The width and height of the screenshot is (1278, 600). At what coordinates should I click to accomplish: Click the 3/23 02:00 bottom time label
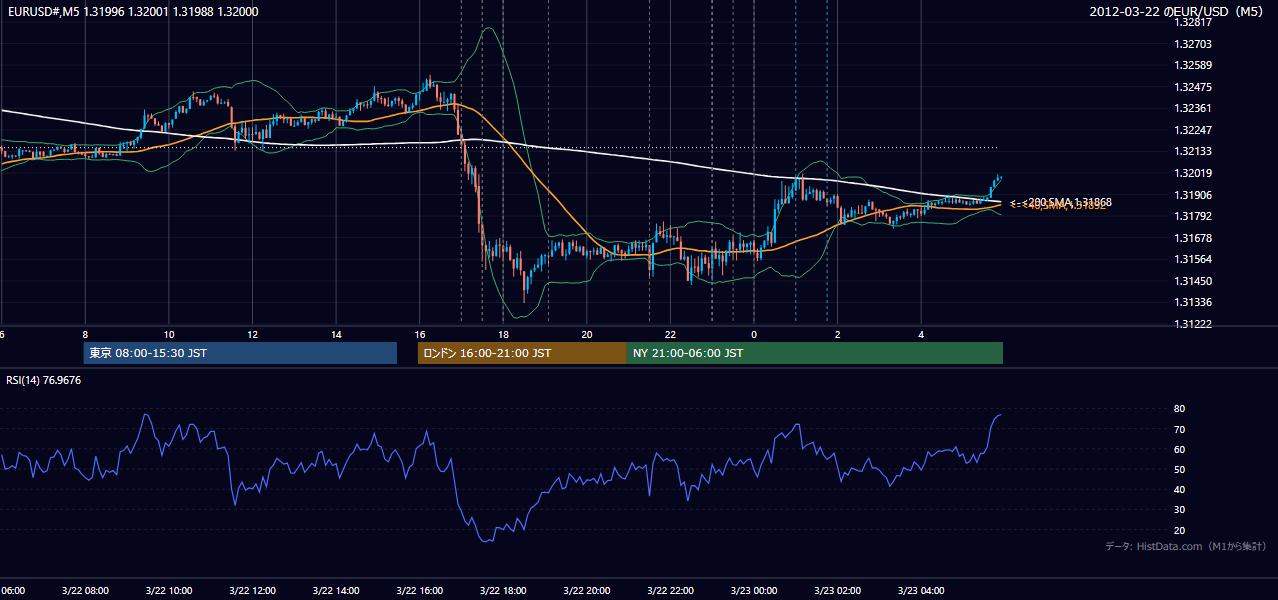click(x=837, y=591)
